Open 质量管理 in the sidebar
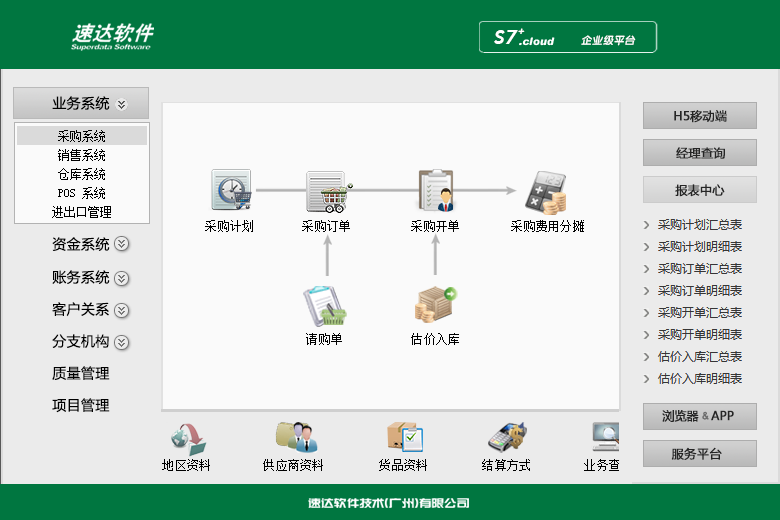This screenshot has width=780, height=520. 81,373
